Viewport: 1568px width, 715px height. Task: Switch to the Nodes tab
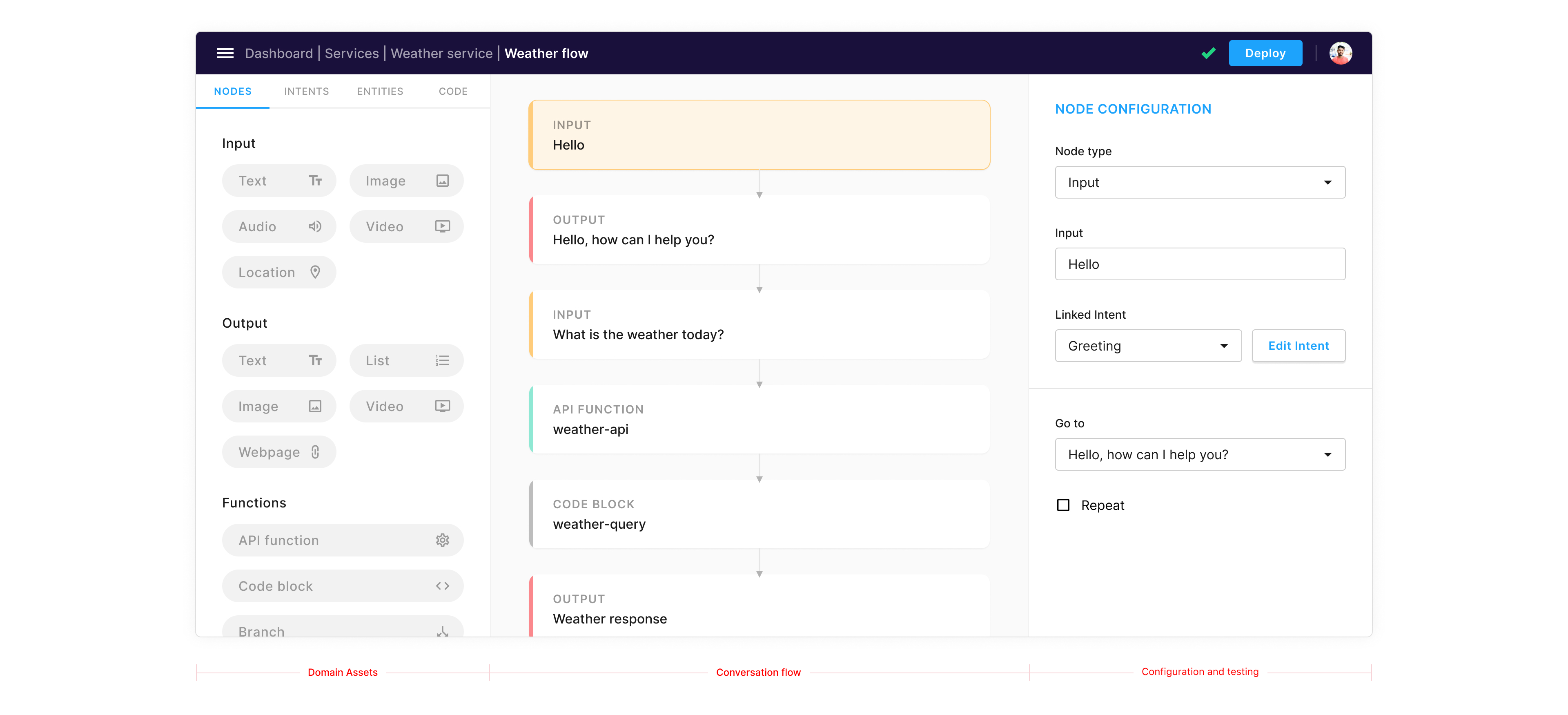pyautogui.click(x=232, y=92)
